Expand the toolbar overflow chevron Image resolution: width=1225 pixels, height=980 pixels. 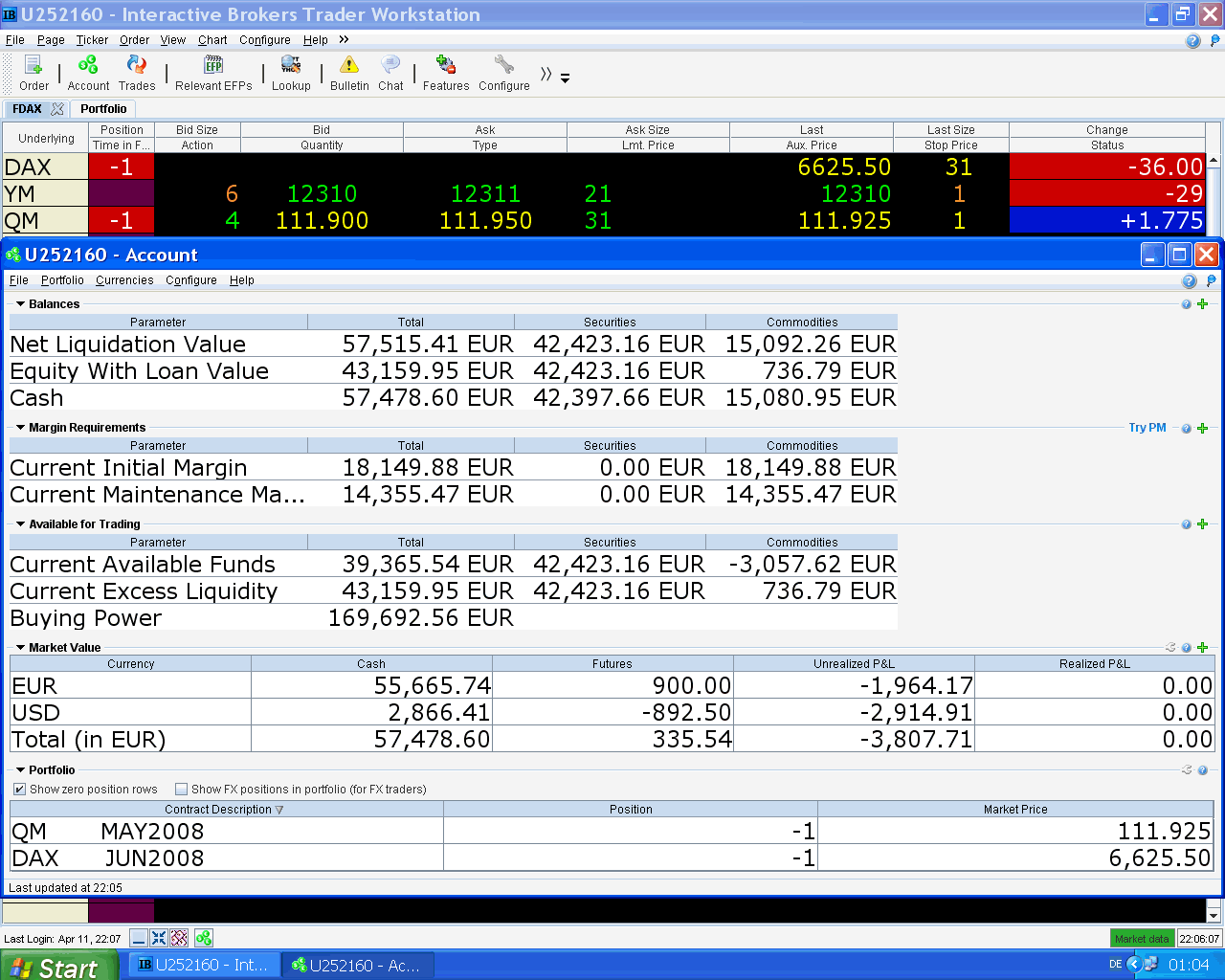546,75
